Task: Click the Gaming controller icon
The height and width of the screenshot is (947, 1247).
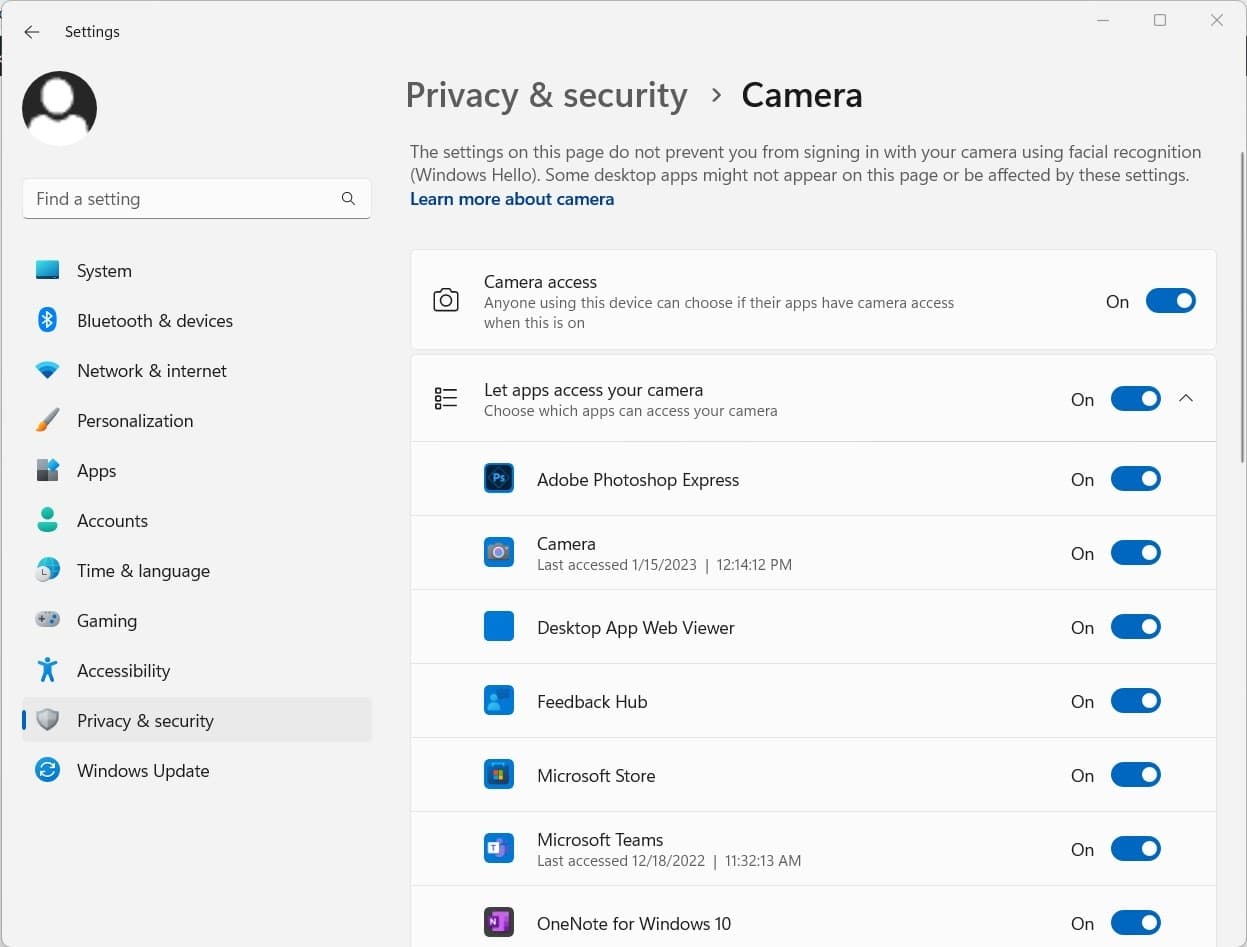Action: coord(47,620)
